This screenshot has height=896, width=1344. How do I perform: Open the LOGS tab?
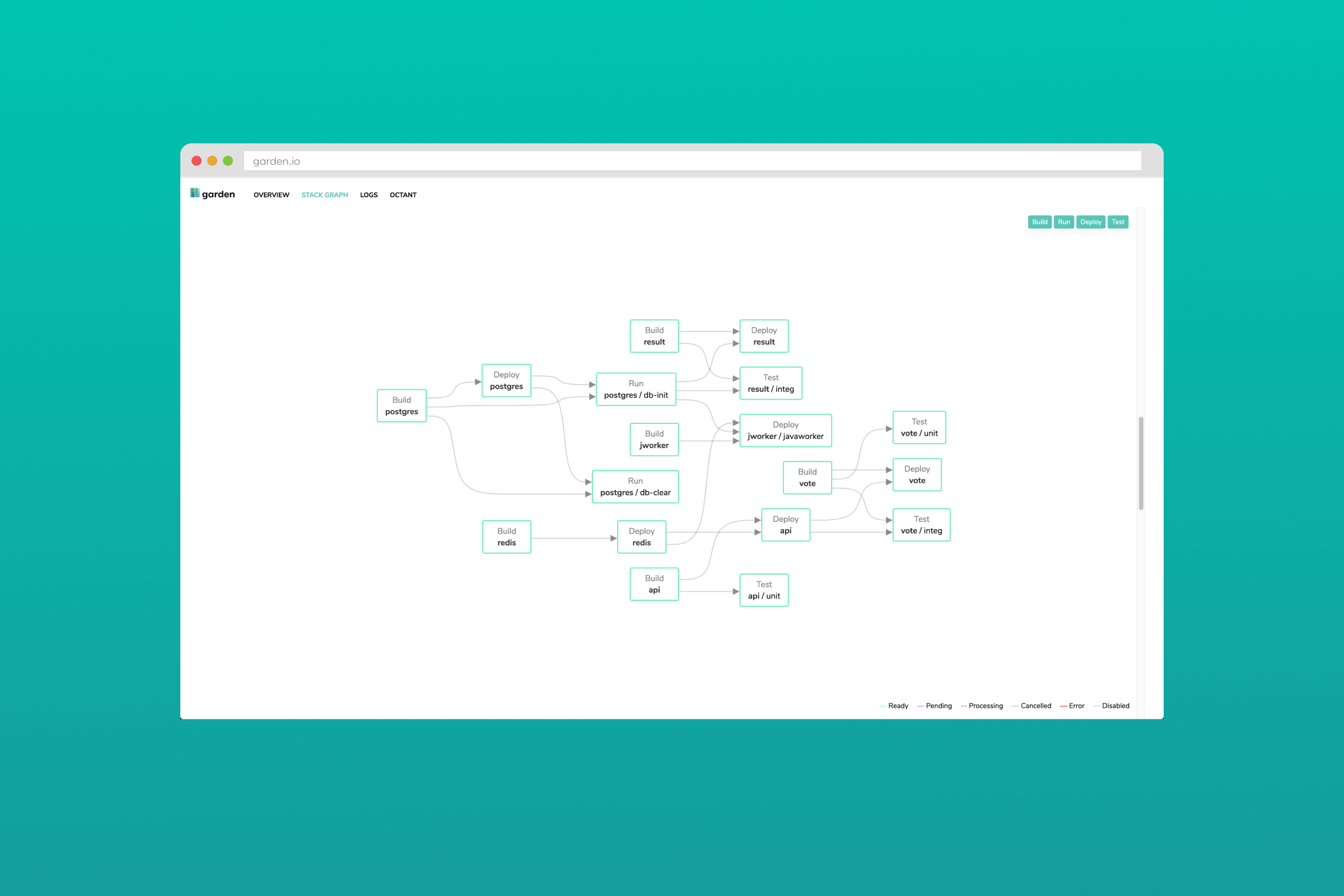tap(368, 195)
